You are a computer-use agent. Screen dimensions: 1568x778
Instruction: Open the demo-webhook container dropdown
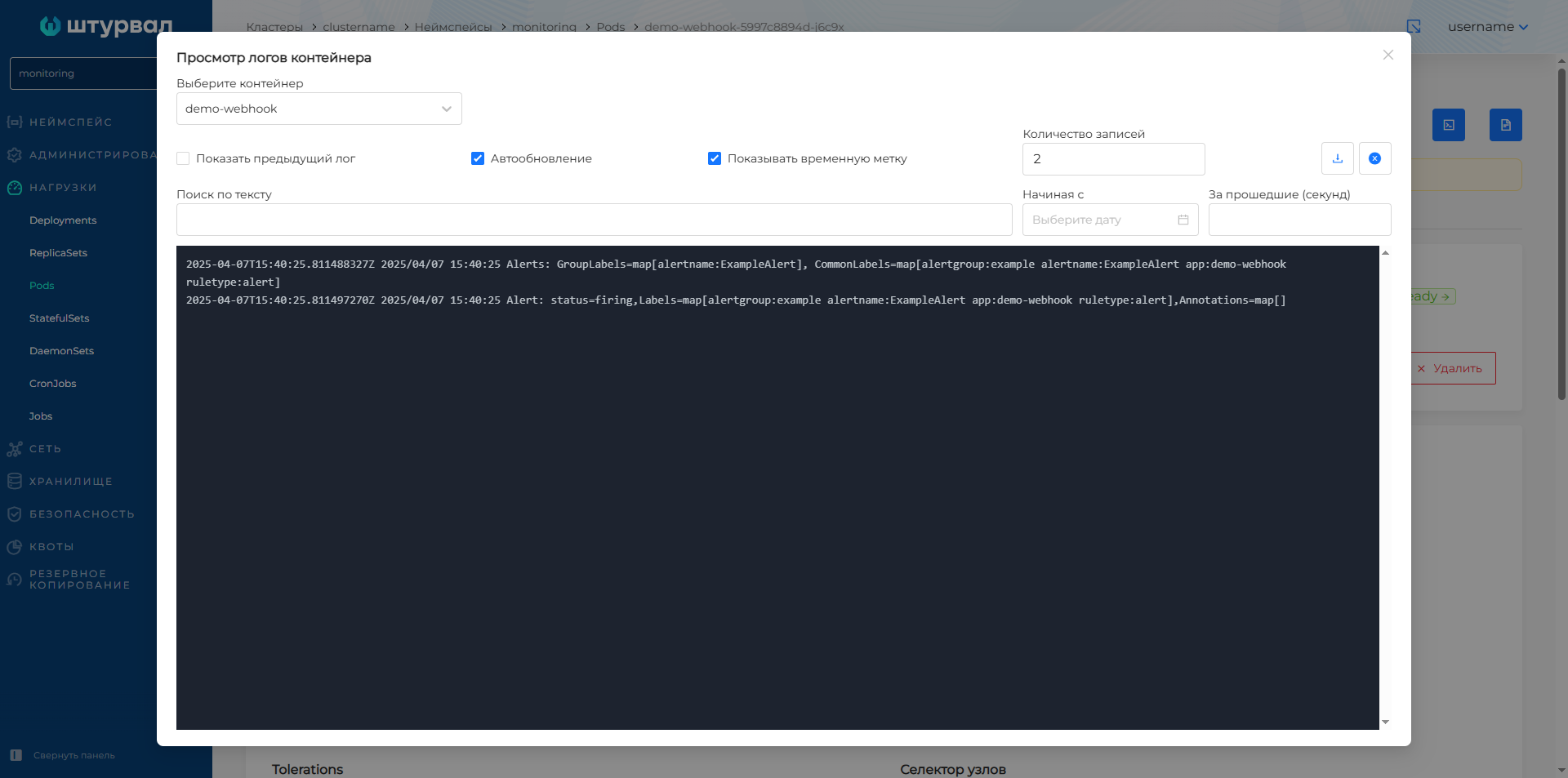click(318, 109)
